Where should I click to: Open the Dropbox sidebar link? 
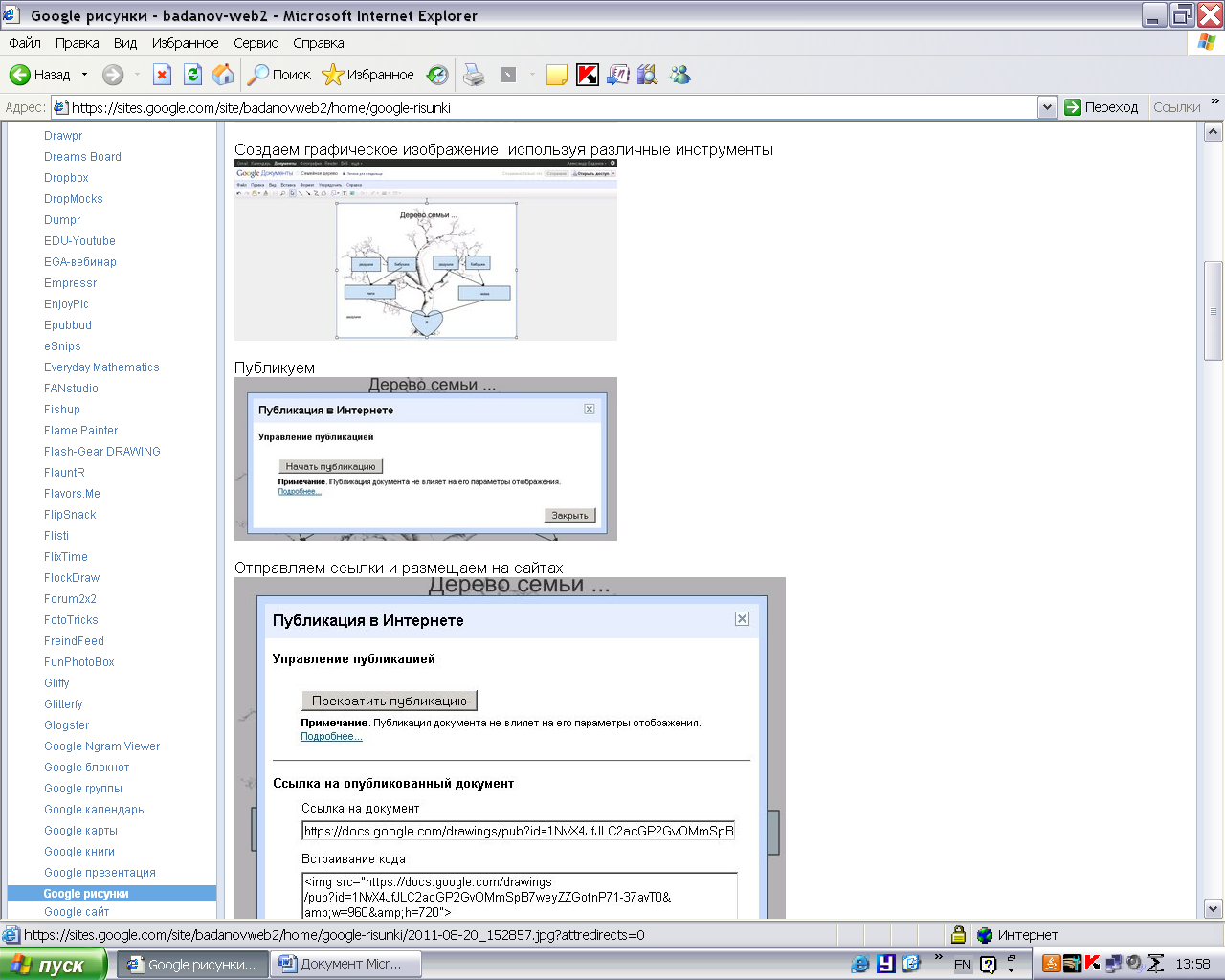click(66, 178)
